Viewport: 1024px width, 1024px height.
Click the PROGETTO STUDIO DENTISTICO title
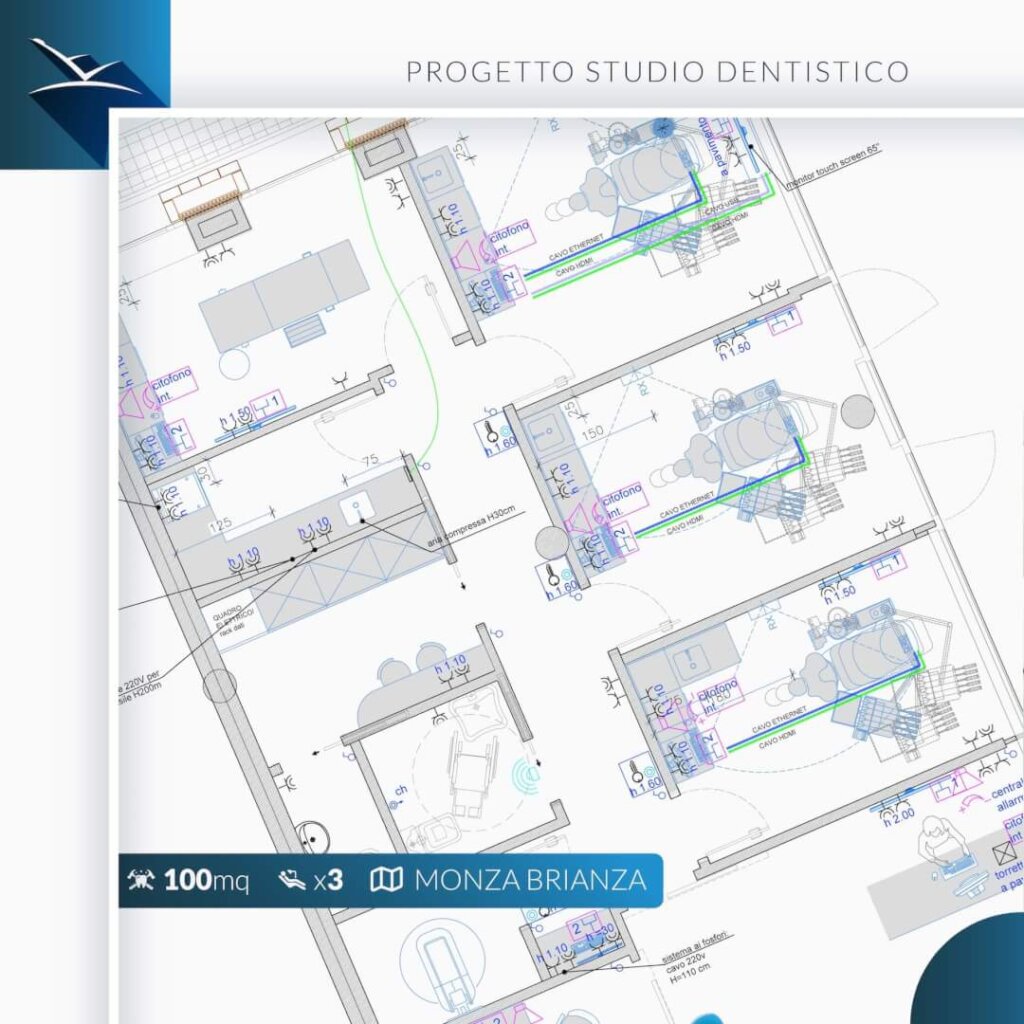(657, 72)
